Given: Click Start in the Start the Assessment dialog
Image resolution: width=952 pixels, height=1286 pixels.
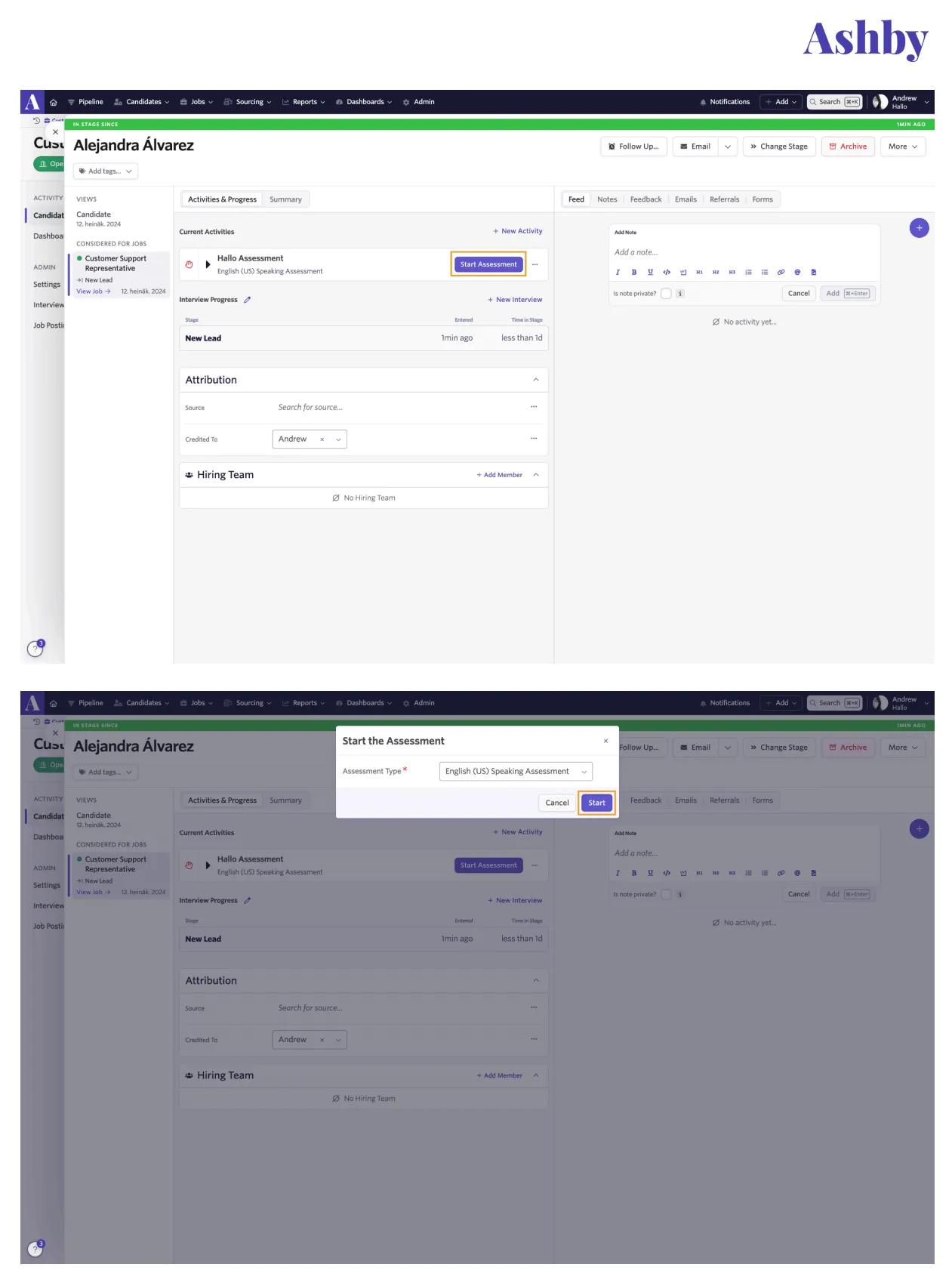Looking at the screenshot, I should pyautogui.click(x=596, y=803).
